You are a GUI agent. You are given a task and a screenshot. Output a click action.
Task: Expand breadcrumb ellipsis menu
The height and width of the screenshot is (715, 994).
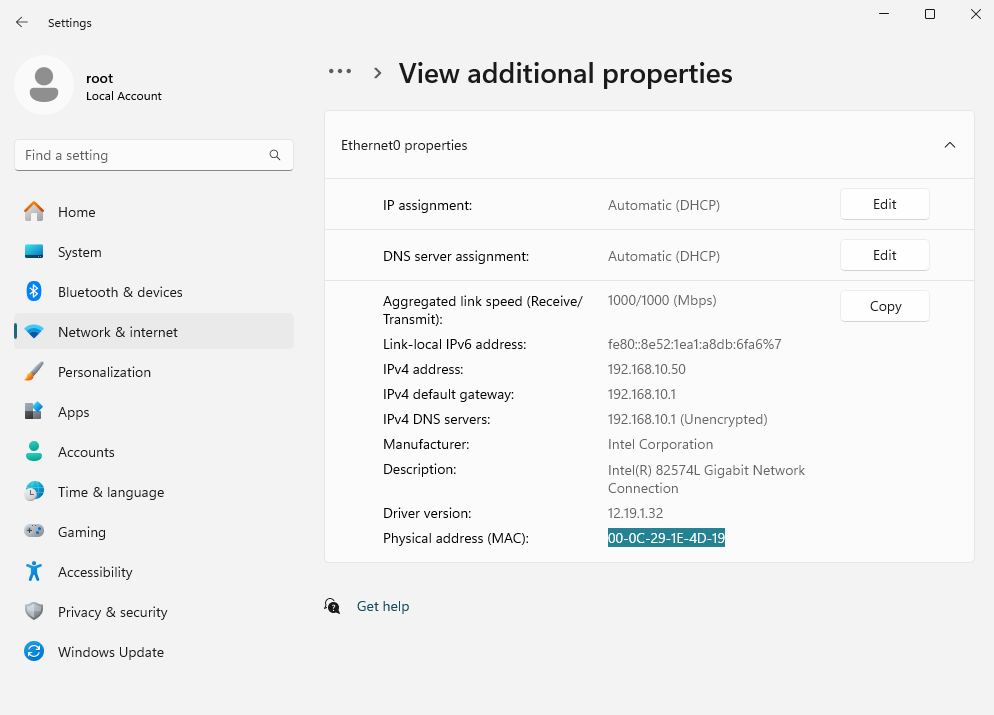point(340,72)
